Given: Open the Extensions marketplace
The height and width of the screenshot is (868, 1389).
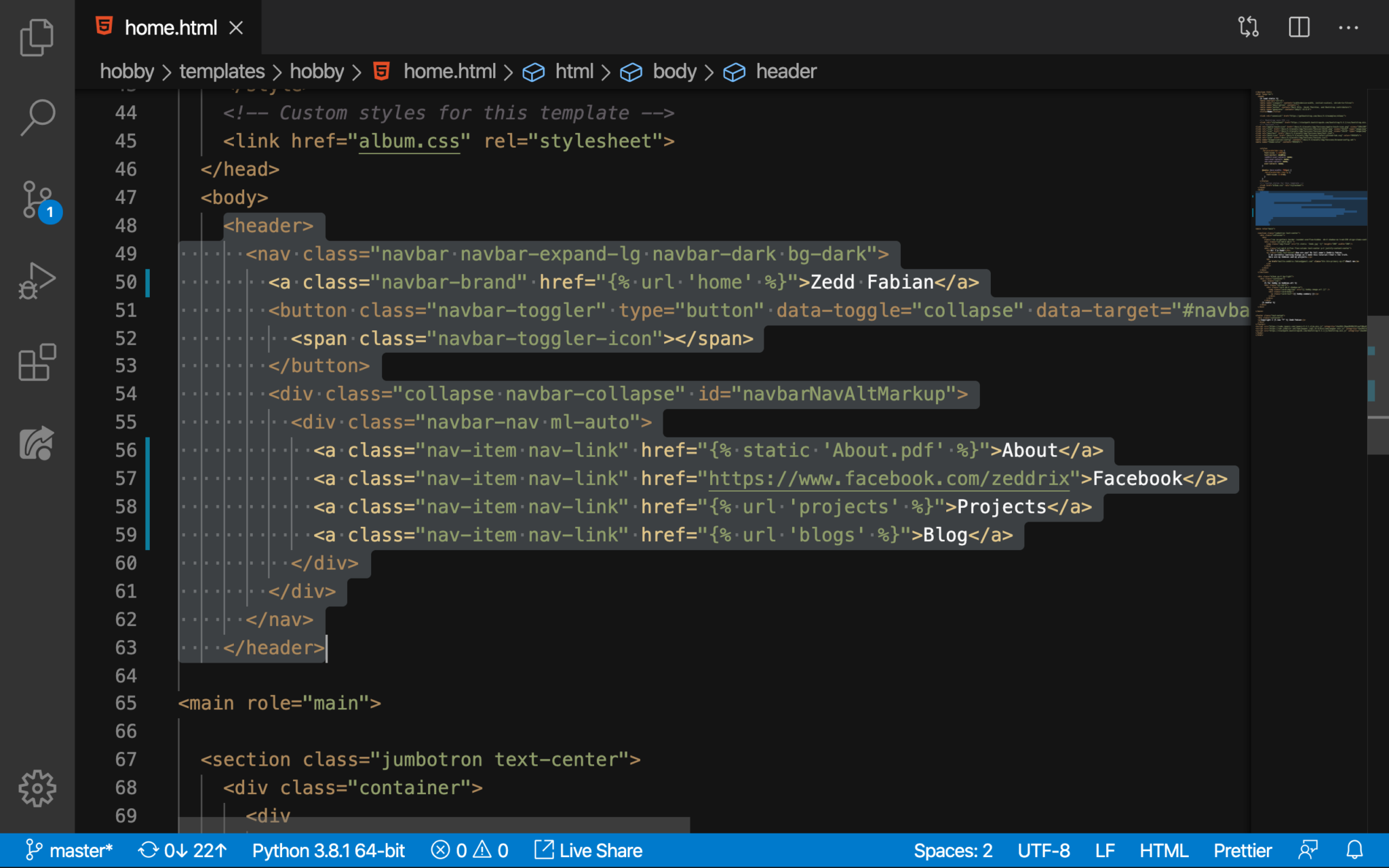Looking at the screenshot, I should [37, 363].
